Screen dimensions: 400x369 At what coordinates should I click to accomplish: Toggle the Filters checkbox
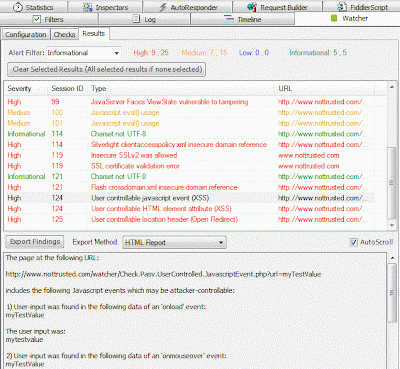37,19
